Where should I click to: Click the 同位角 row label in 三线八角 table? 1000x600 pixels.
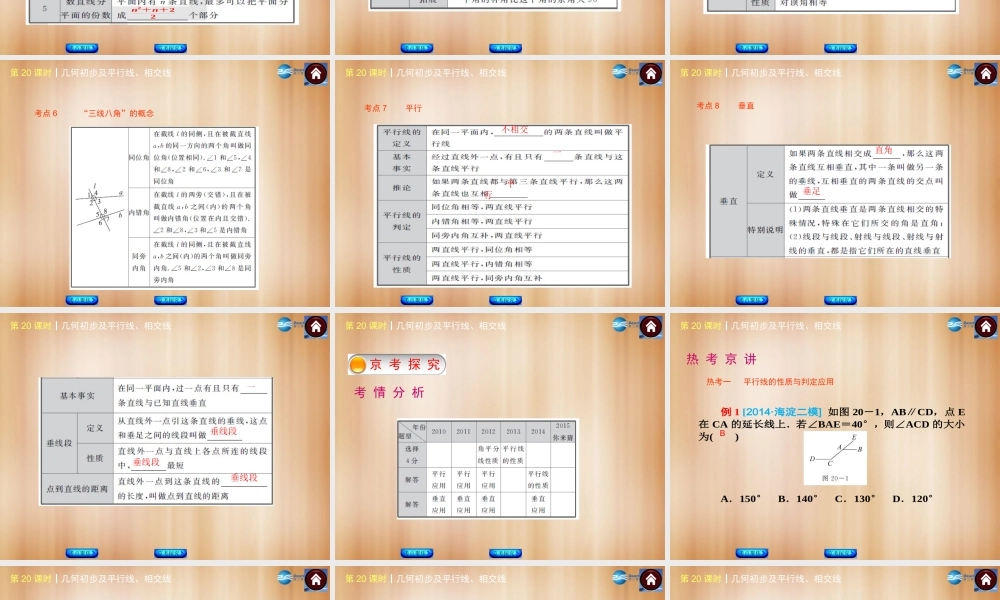click(139, 157)
